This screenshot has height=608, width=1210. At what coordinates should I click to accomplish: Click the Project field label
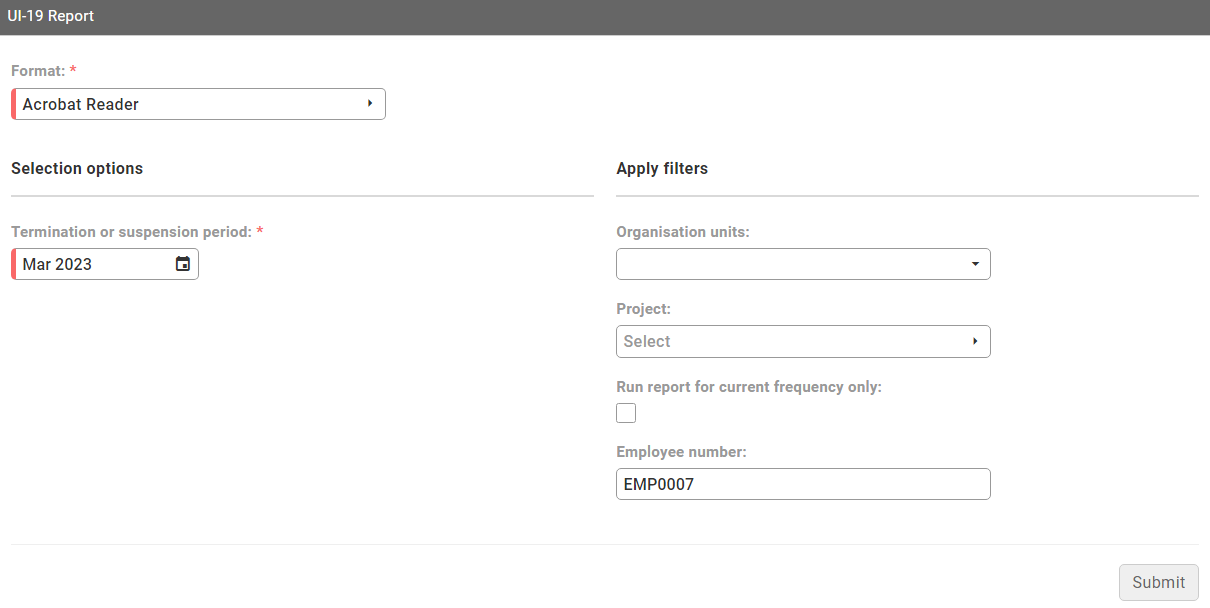(643, 309)
